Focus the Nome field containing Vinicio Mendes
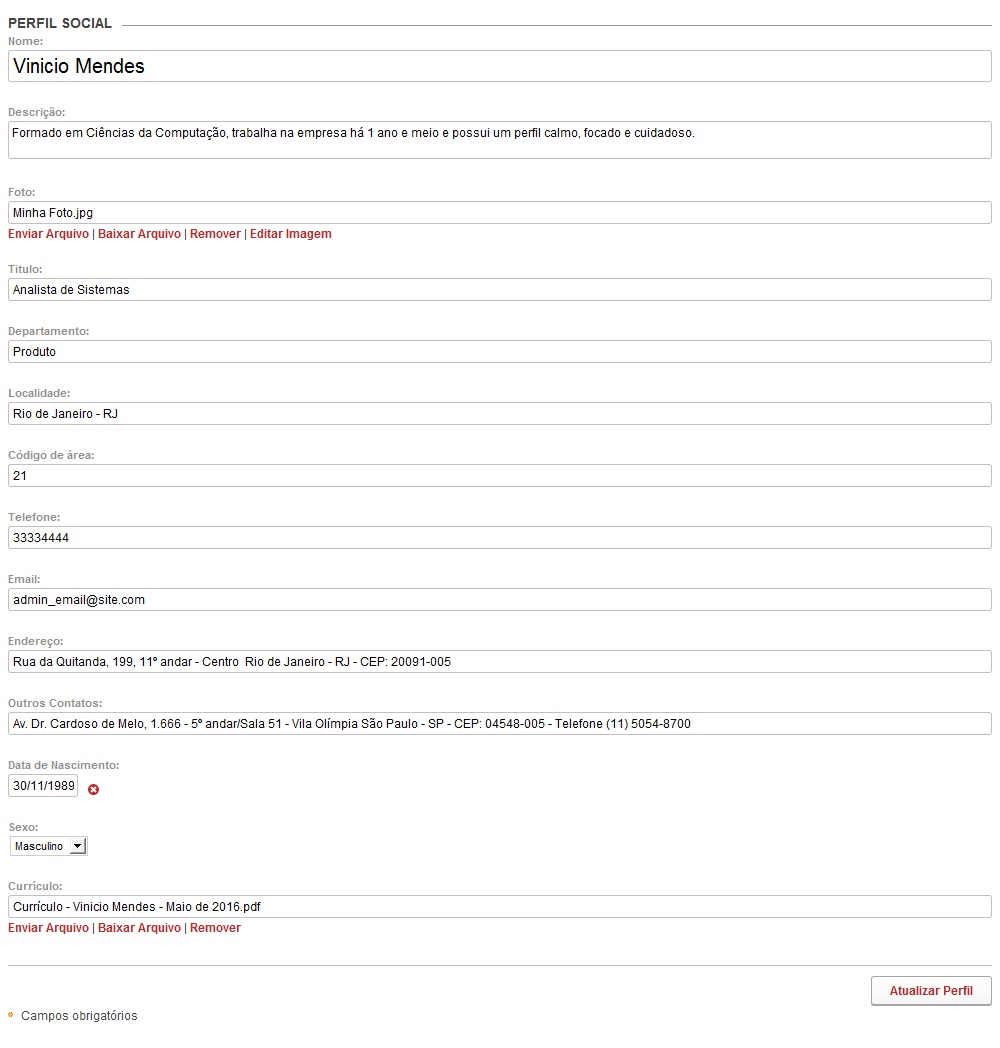The image size is (1000, 1048). [x=500, y=66]
